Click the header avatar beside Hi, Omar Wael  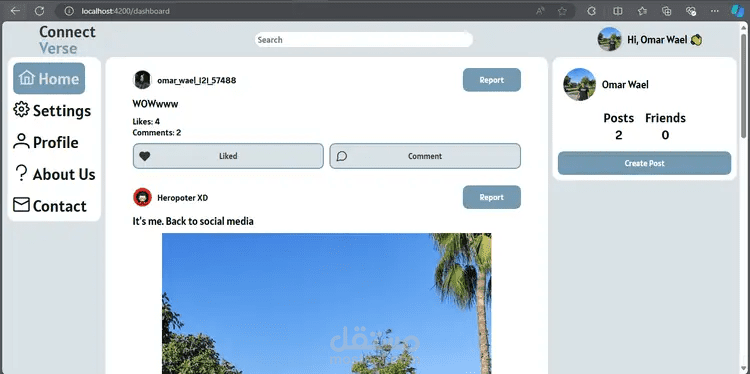[x=609, y=39]
